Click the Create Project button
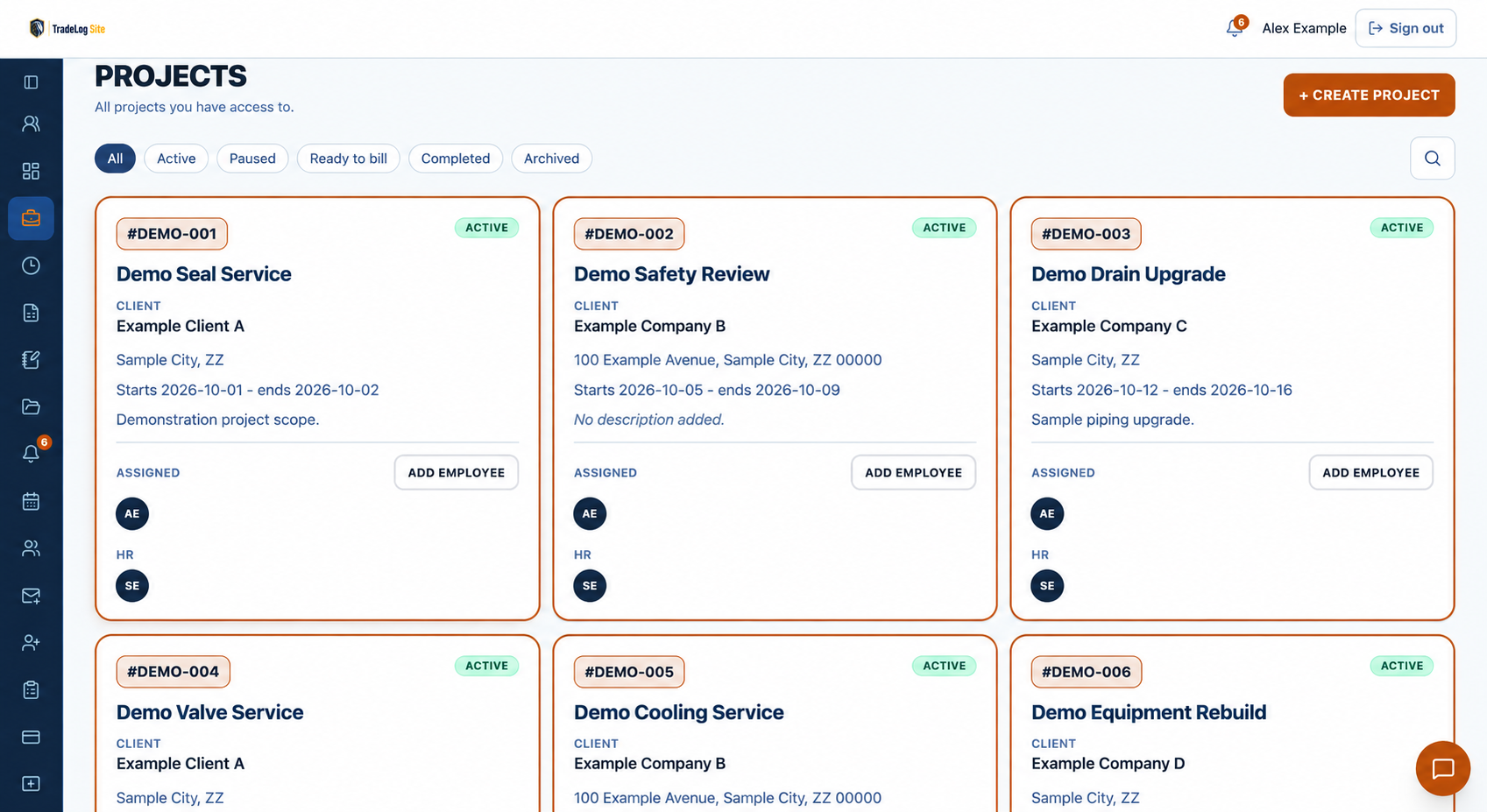The image size is (1487, 812). [1369, 95]
